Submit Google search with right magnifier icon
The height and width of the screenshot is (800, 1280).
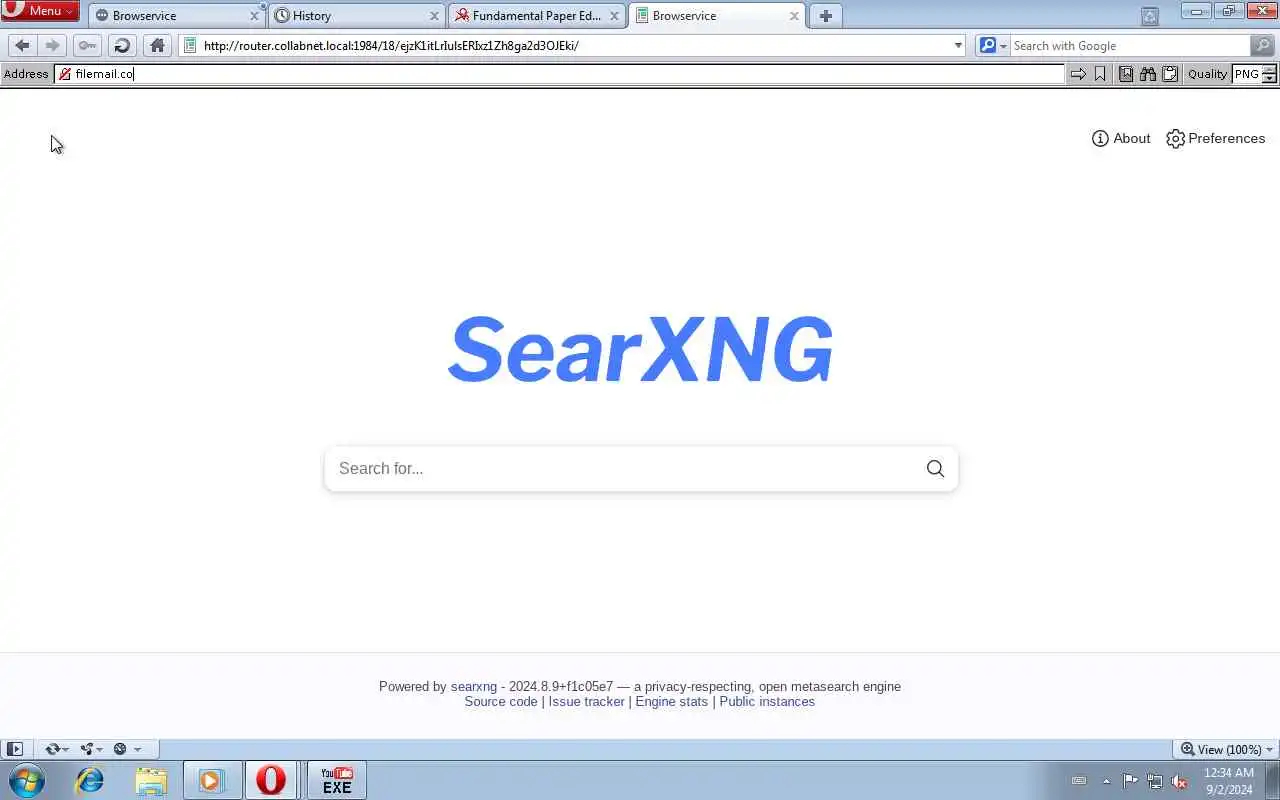1263,45
